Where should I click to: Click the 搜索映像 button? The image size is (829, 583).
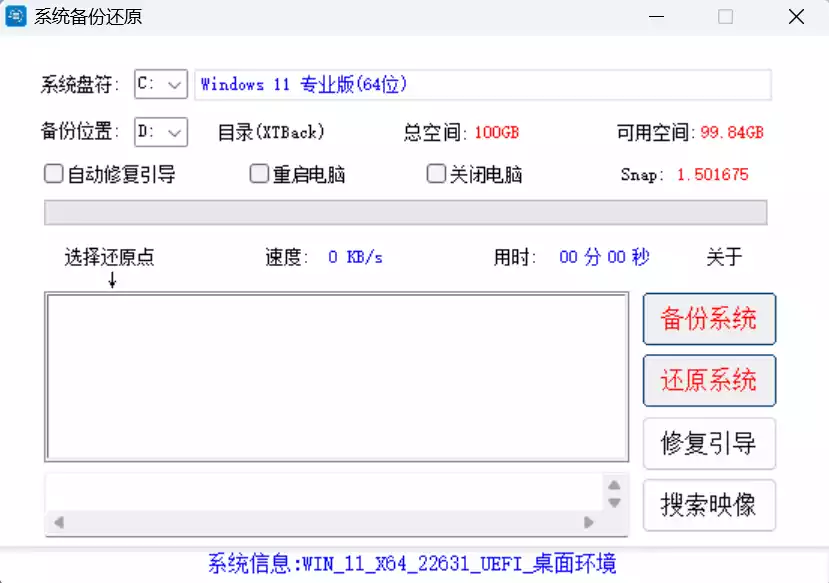tap(709, 505)
